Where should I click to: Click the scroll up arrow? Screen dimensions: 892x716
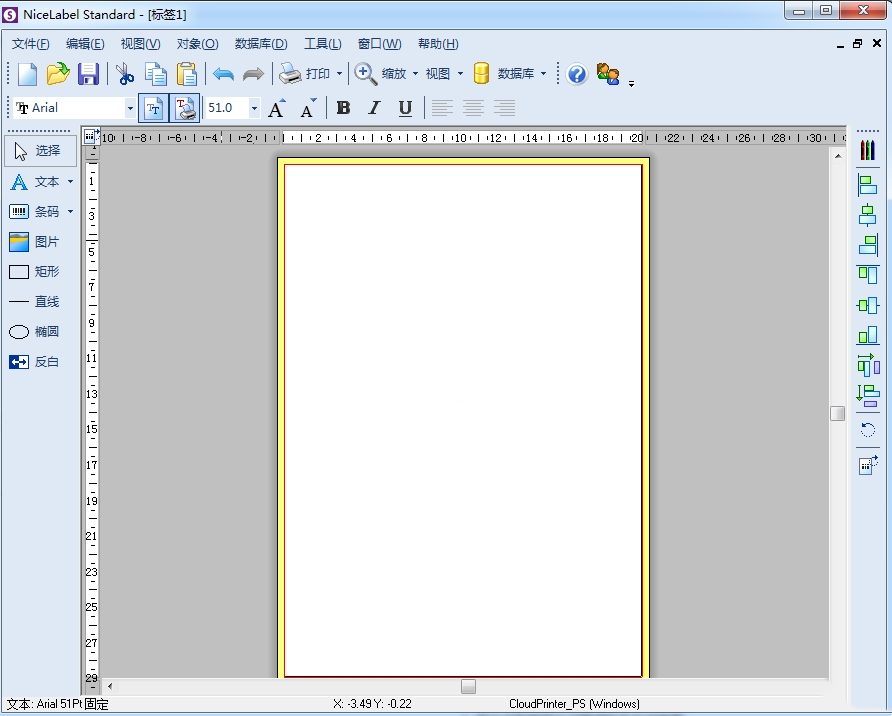point(838,156)
